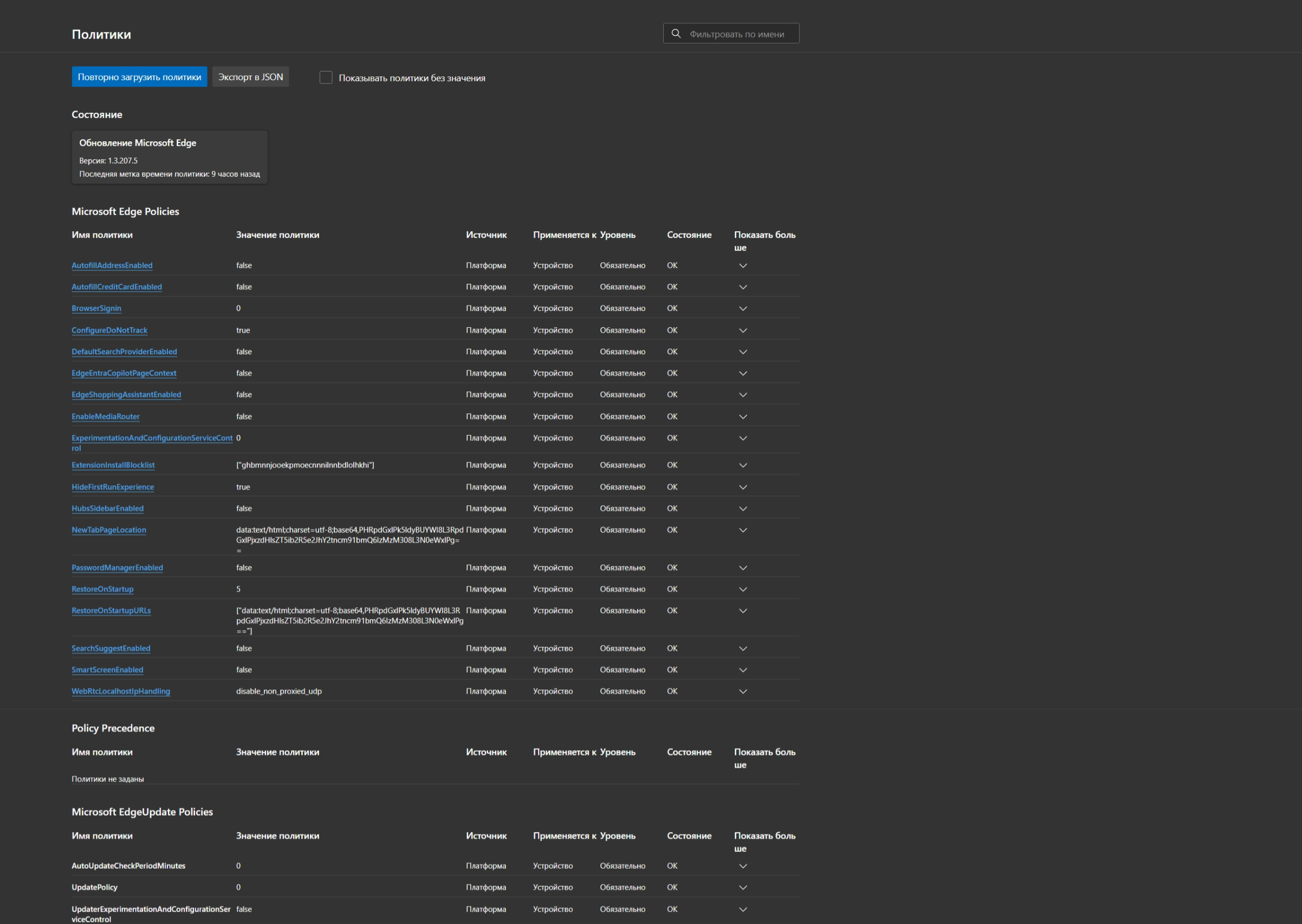Expand BrowserSignin policy details chevron
The image size is (1302, 924).
point(743,308)
